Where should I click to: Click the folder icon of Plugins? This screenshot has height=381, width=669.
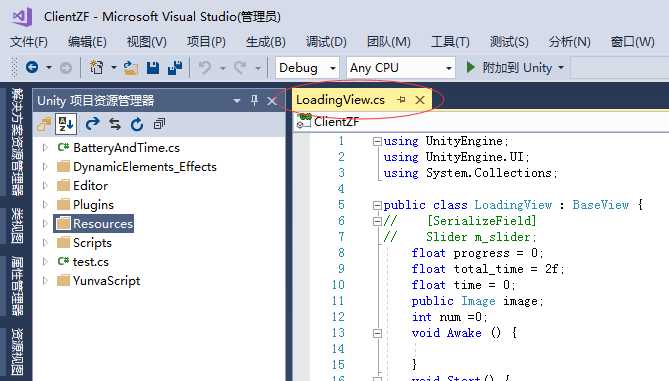63,204
